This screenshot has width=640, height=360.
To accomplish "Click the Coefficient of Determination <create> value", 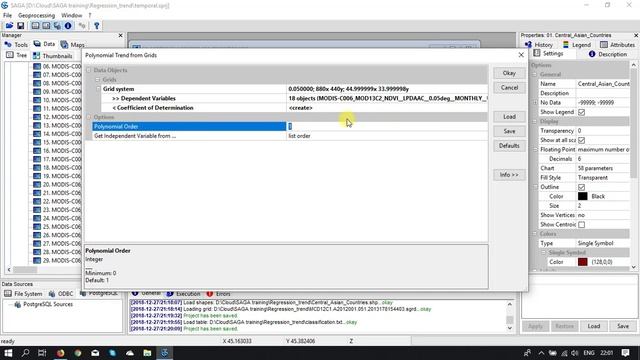I will click(387, 108).
